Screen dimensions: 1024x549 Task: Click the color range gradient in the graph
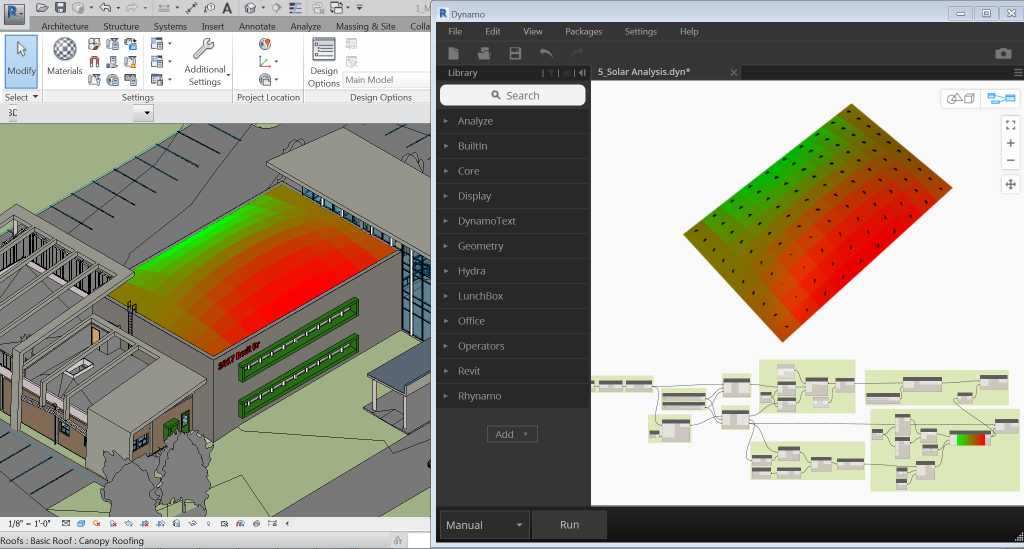970,439
